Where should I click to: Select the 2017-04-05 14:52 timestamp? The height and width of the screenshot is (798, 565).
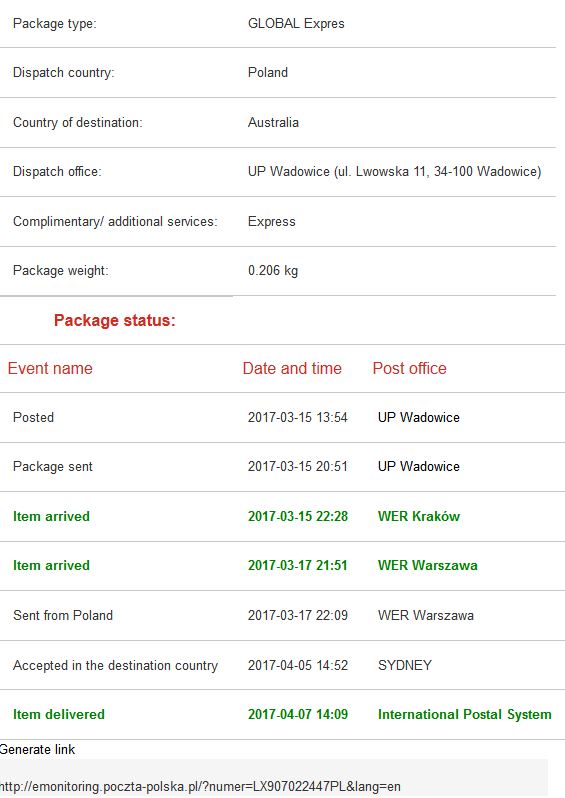click(298, 665)
